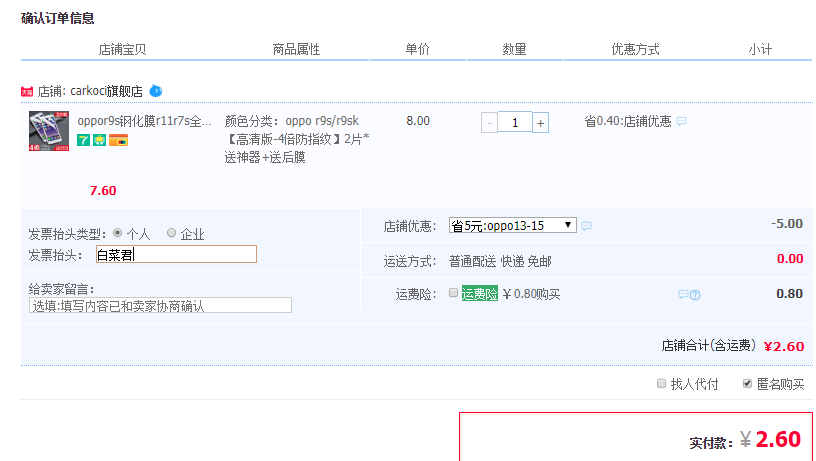Click the 实付款 final amount 2.60
The image size is (816, 461).
(x=778, y=440)
